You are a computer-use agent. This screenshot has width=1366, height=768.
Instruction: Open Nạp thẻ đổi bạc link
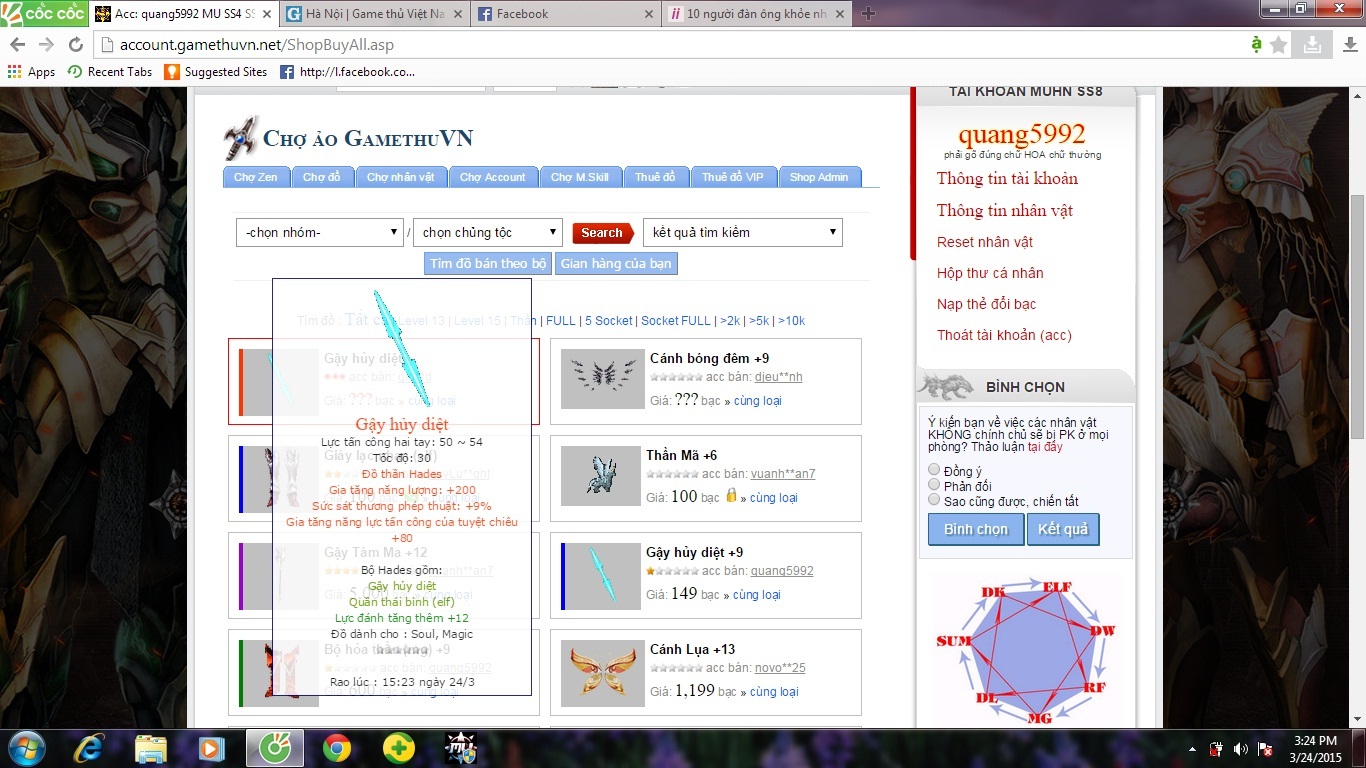pos(987,304)
